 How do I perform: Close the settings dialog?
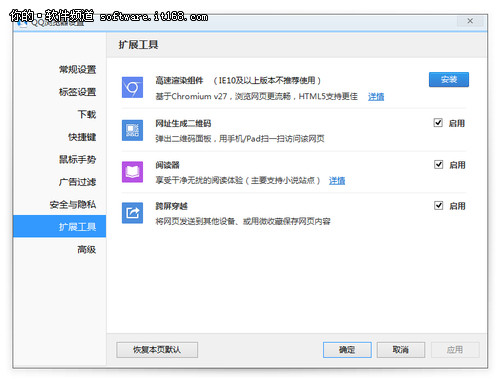tap(470, 21)
